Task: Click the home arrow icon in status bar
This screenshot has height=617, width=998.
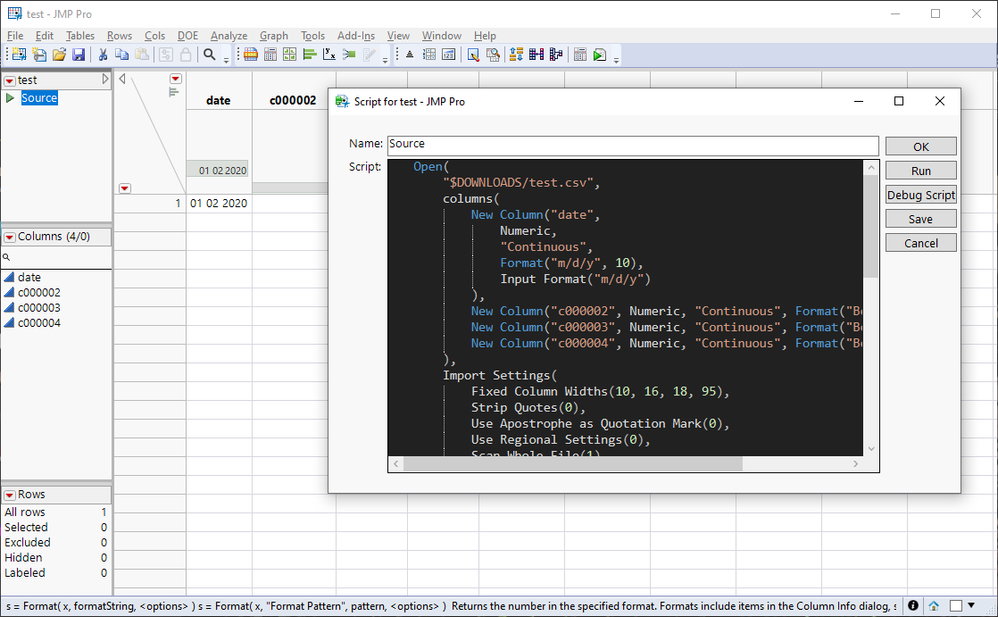Action: [934, 606]
